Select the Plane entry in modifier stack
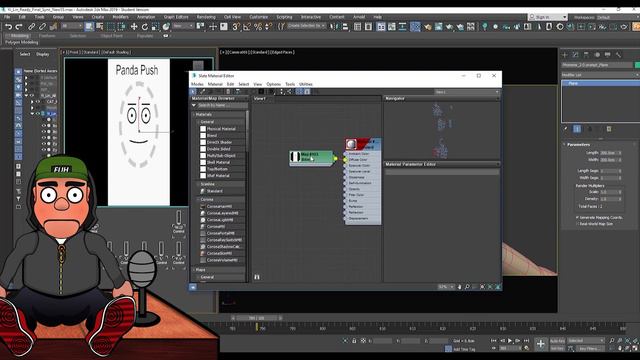The image size is (640, 360). [600, 83]
